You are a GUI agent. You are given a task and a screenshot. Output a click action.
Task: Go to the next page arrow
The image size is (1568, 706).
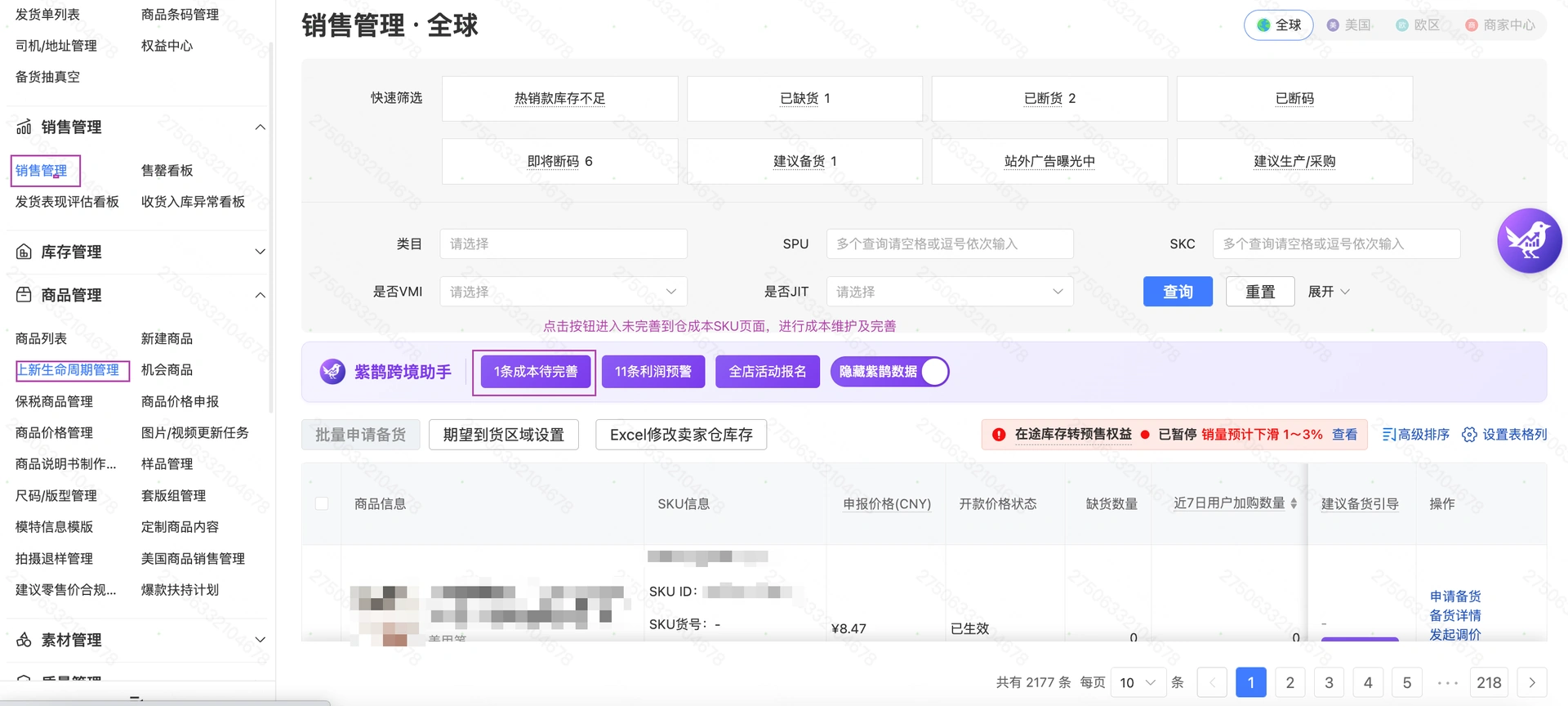[1532, 682]
